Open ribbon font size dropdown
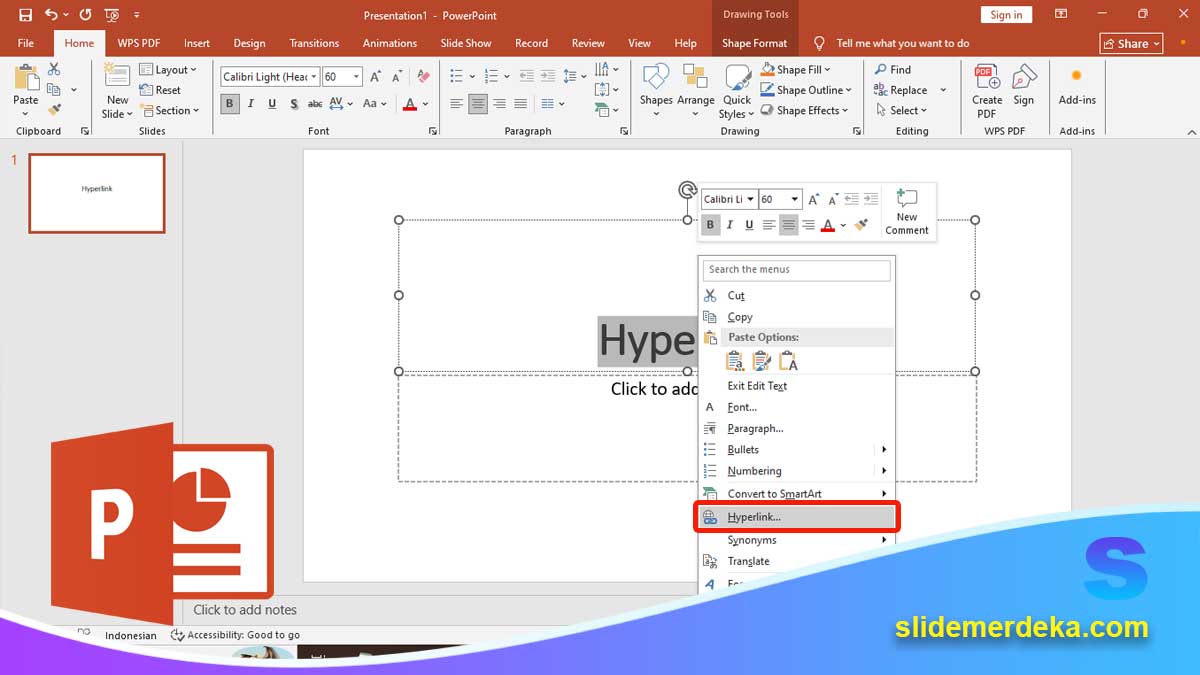This screenshot has height=675, width=1200. point(357,77)
